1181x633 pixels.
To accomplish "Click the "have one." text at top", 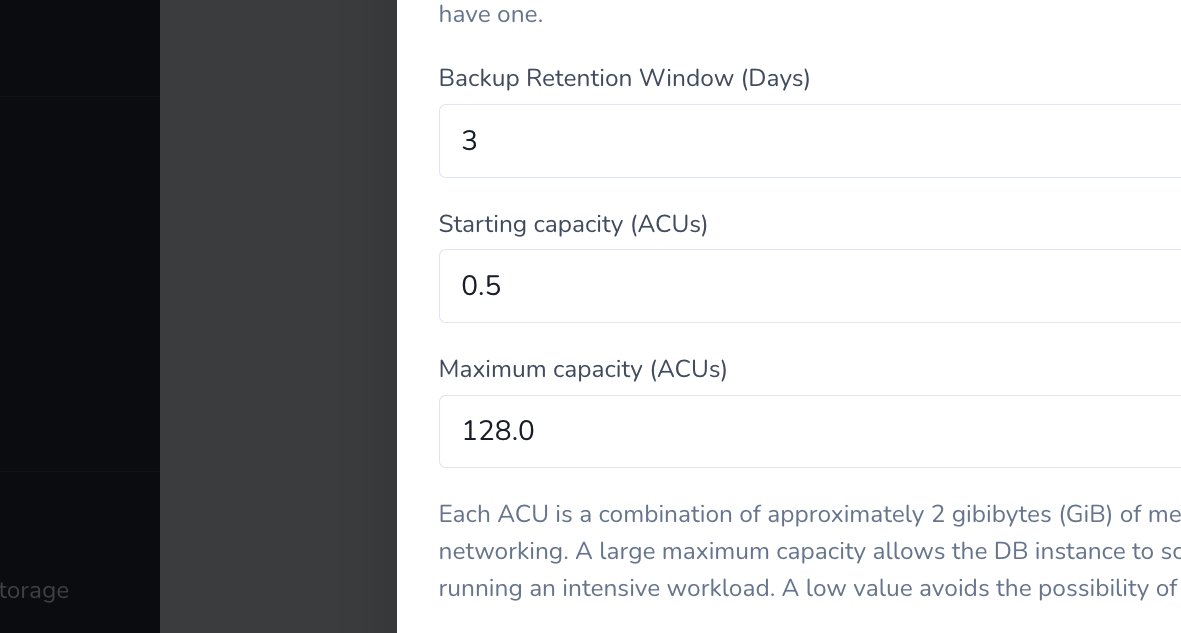I will [491, 15].
